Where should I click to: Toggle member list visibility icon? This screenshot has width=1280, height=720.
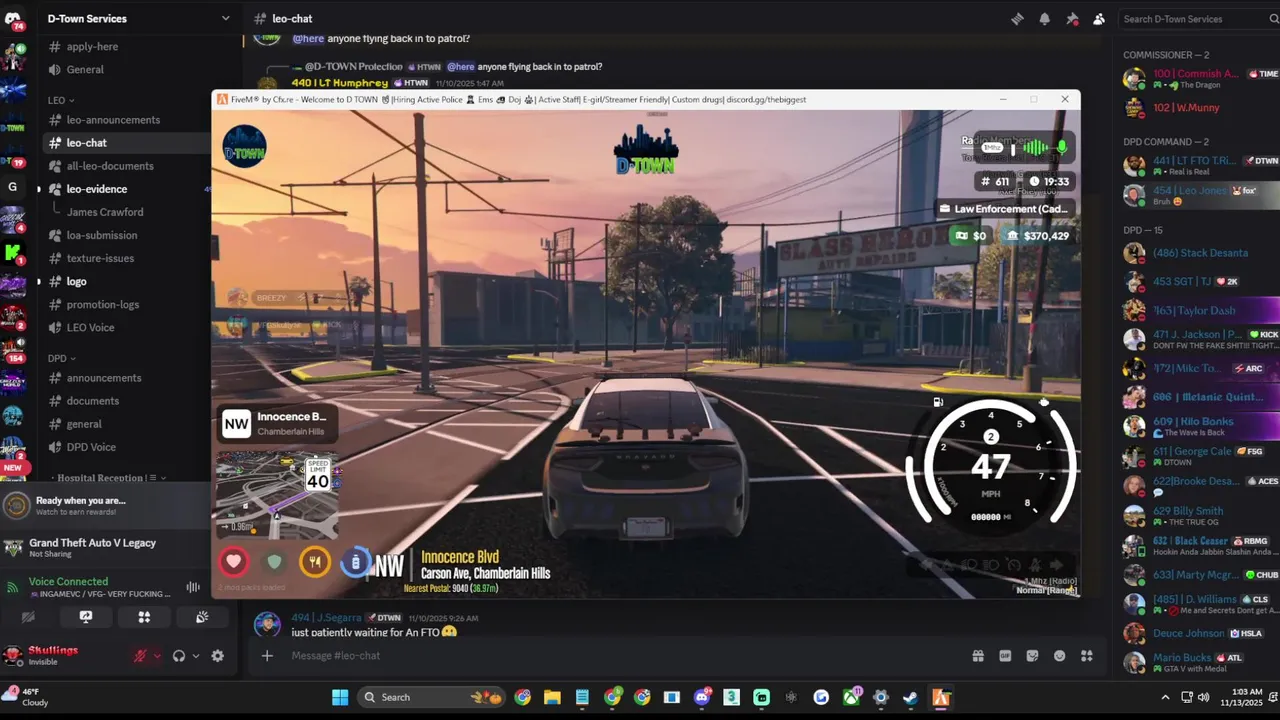coord(1099,18)
